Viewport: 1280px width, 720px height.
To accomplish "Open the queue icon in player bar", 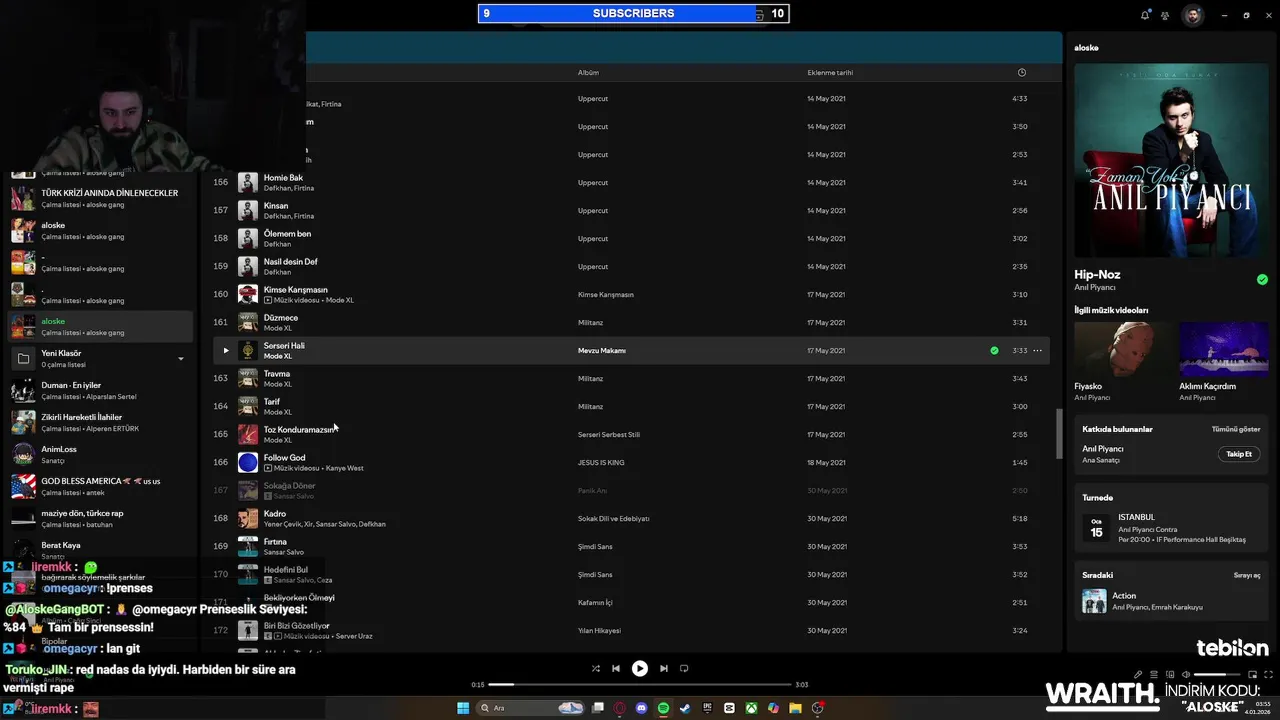I will pyautogui.click(x=1154, y=674).
